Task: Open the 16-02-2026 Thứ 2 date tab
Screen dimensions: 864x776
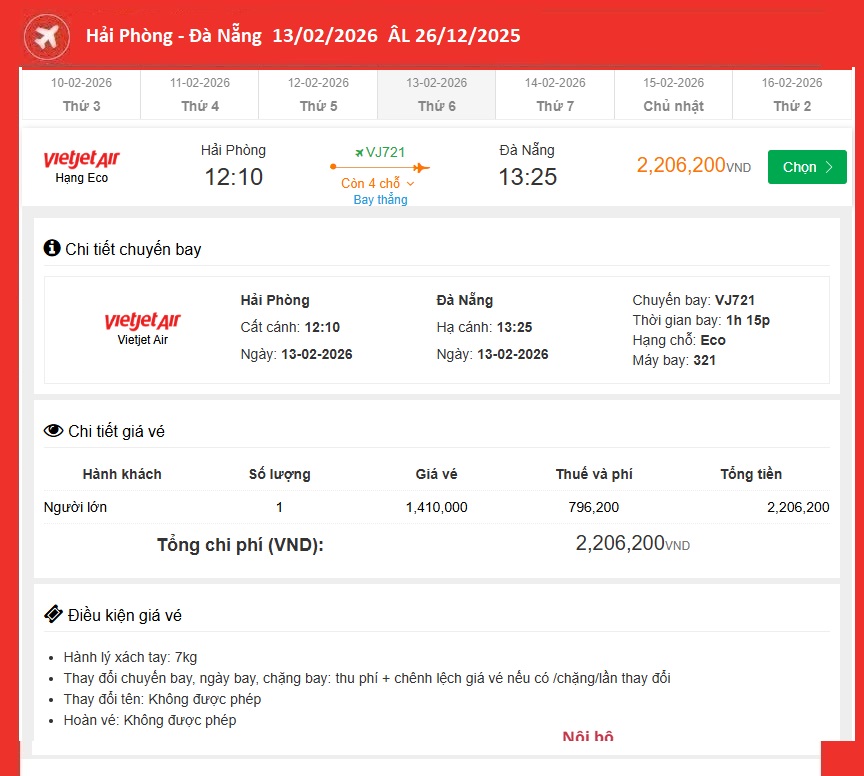Action: coord(792,95)
